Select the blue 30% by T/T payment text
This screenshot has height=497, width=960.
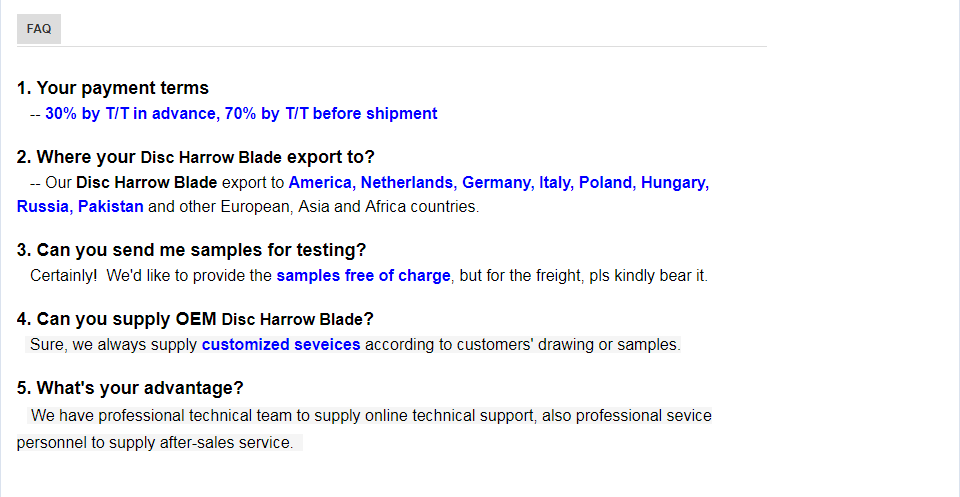pos(241,114)
